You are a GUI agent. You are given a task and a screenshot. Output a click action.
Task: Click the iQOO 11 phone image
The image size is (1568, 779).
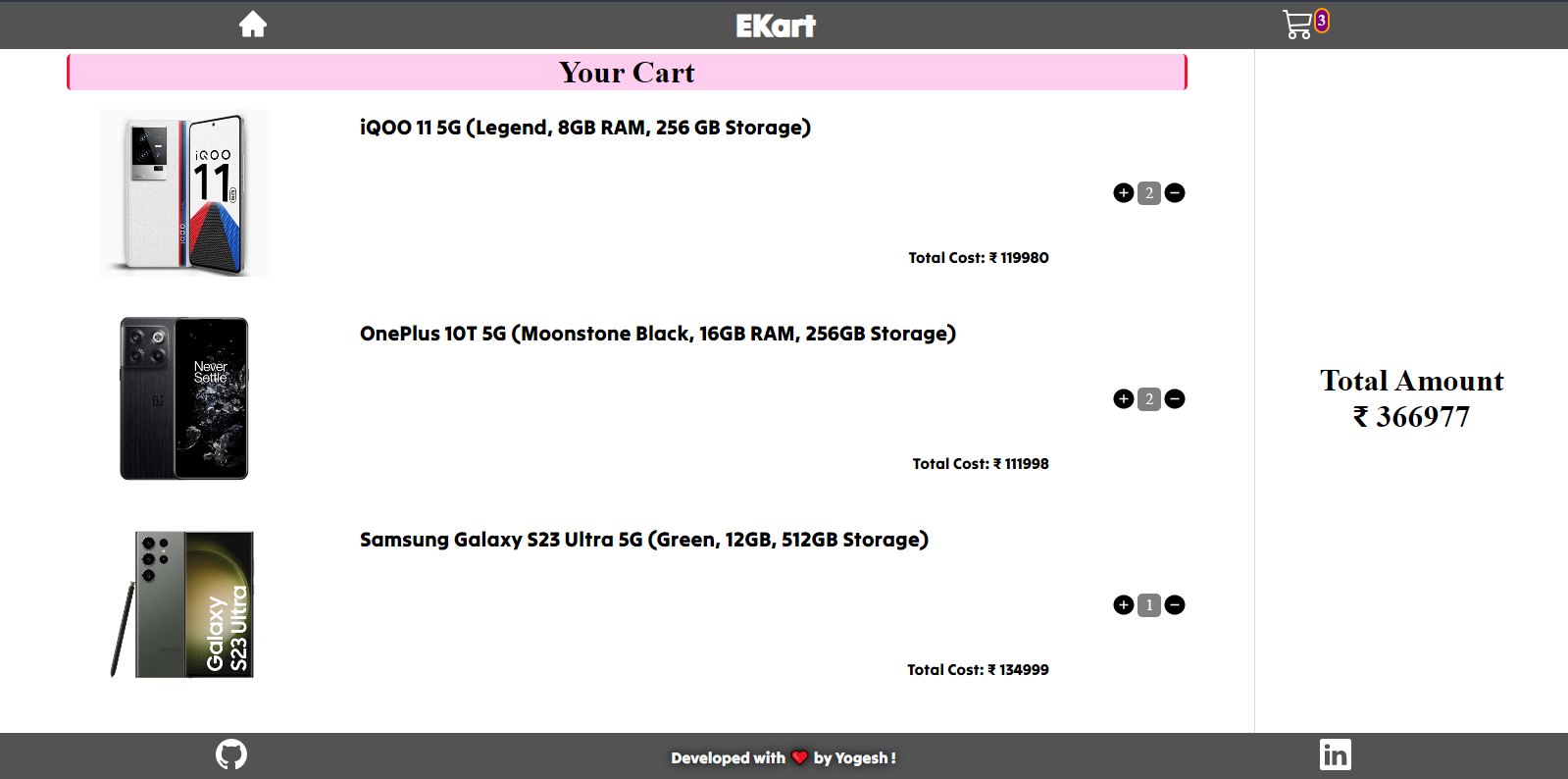[x=184, y=192]
